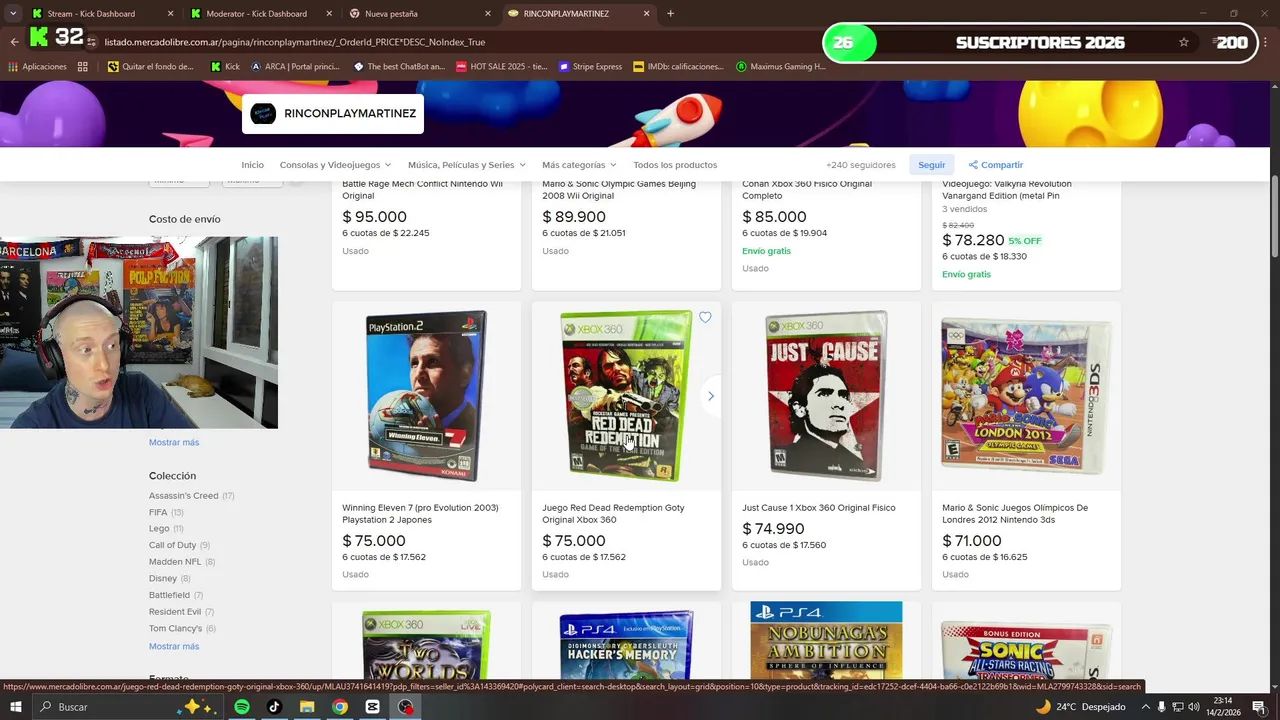Open Just Cause 1 Xbox 360 Original title
The image size is (1280, 720).
tap(819, 508)
